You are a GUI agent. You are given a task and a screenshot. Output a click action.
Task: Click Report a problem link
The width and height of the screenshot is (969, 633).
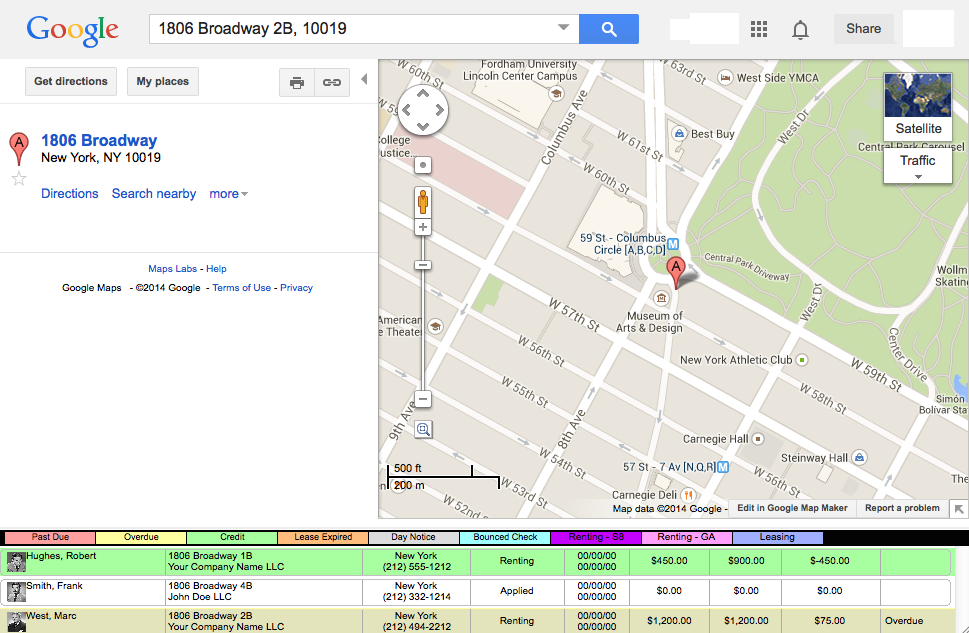pyautogui.click(x=902, y=508)
